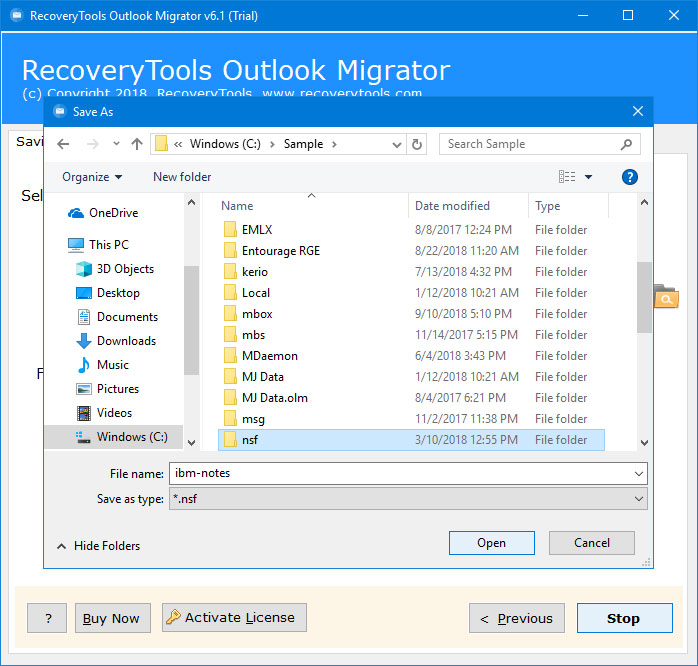
Task: Click the Open button
Action: [491, 543]
